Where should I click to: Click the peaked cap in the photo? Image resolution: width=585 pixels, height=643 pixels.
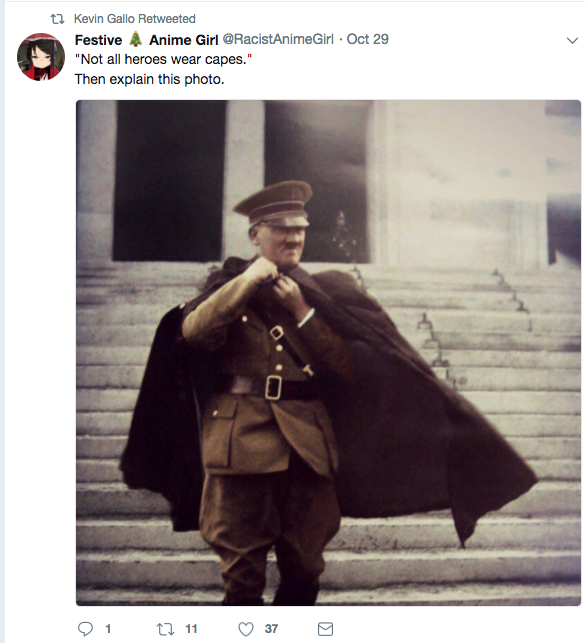click(275, 204)
